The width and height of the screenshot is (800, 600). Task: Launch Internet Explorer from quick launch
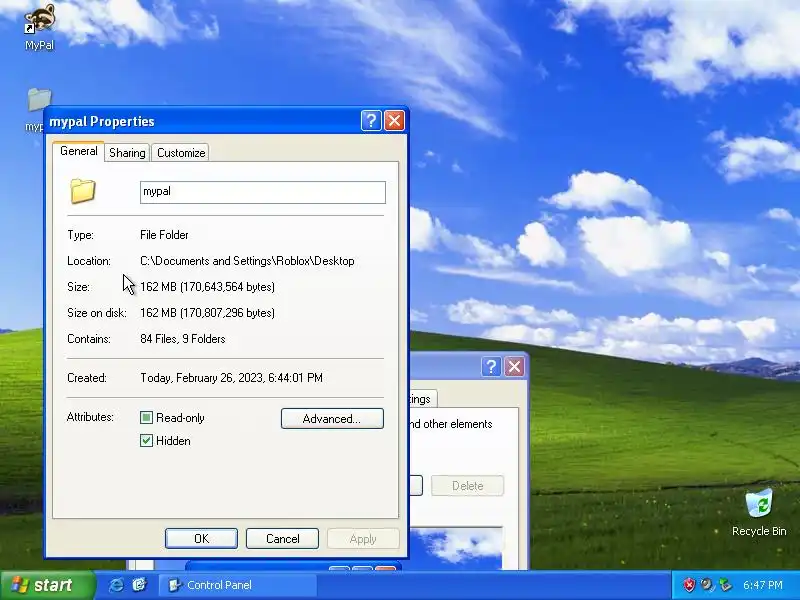tap(117, 585)
